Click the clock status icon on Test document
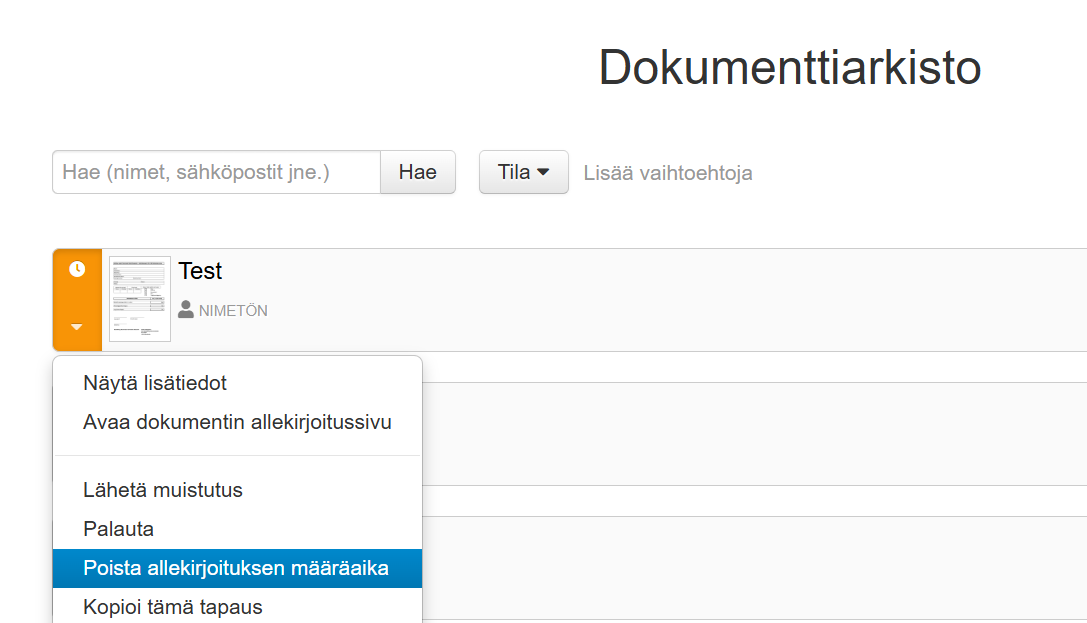1087x623 pixels. coord(77,269)
